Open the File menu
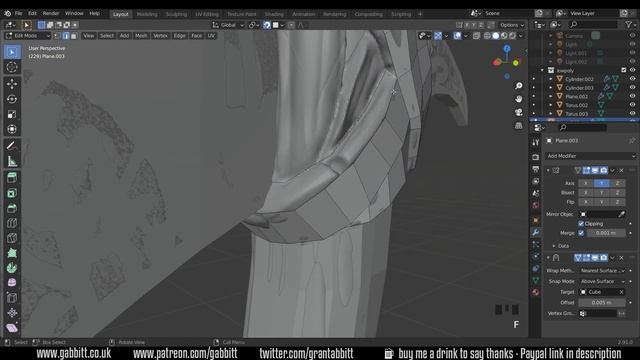Screen dimensions: 640x360 click(18, 13)
